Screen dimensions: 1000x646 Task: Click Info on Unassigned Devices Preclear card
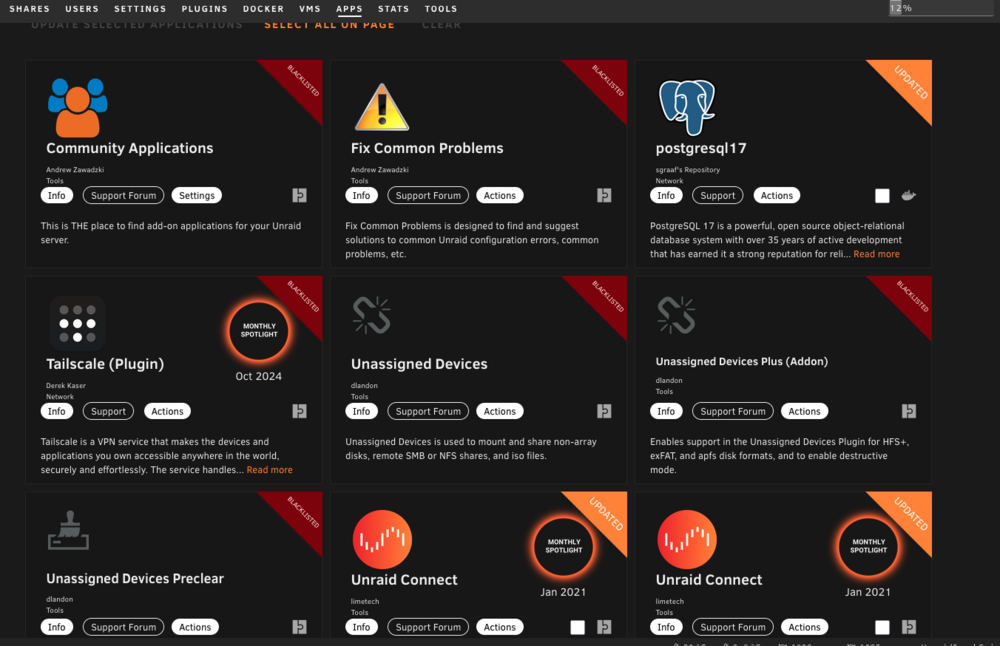[x=57, y=627]
